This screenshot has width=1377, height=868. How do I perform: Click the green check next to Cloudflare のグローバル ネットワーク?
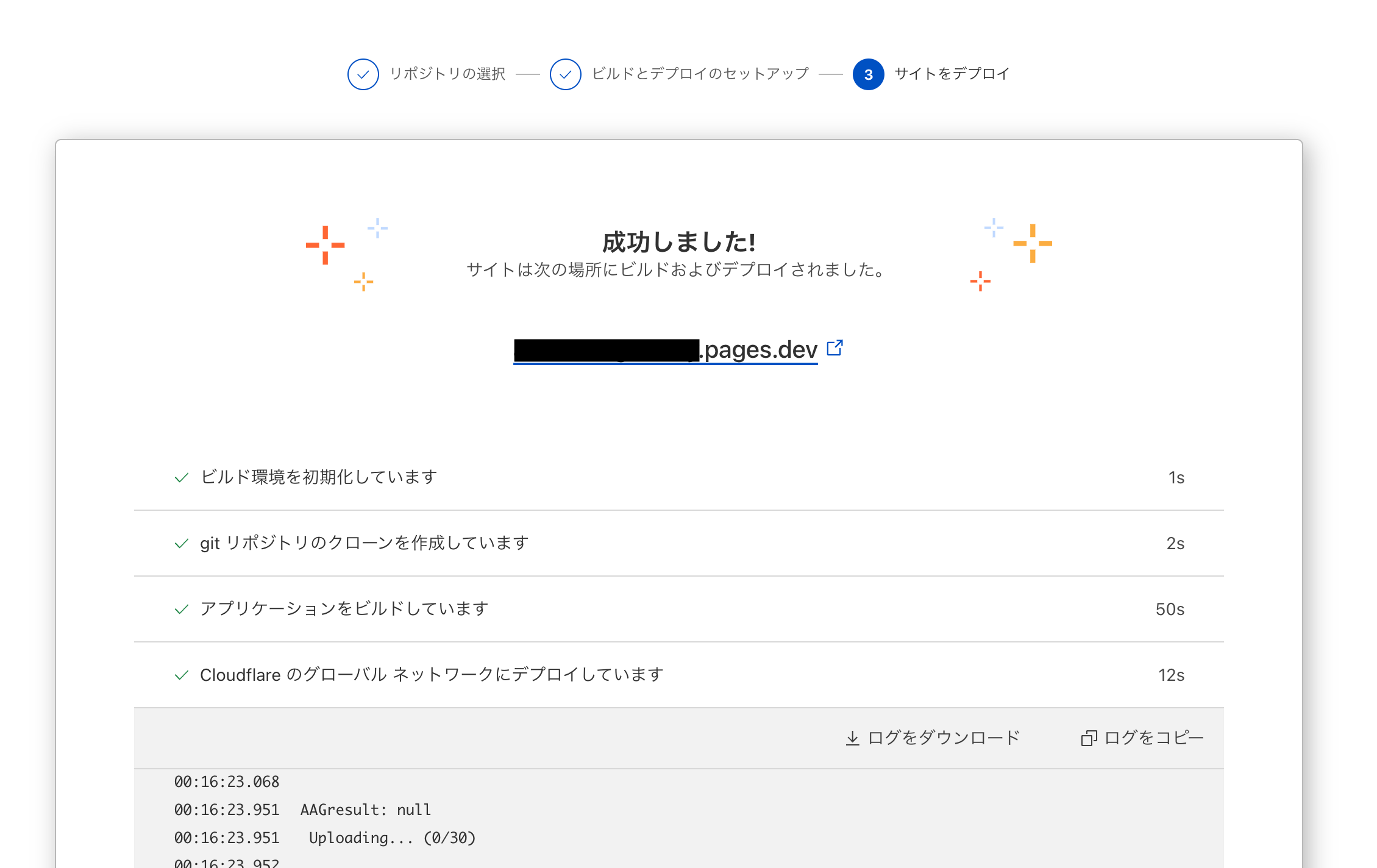click(181, 675)
